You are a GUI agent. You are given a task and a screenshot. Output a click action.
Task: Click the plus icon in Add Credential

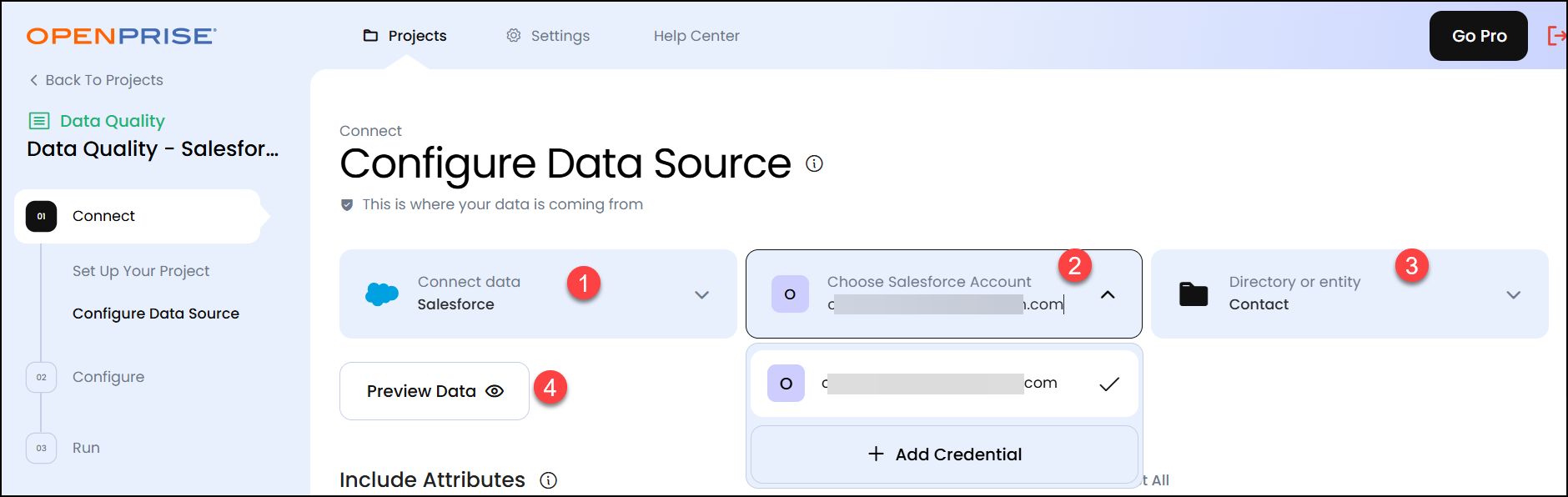tap(876, 454)
